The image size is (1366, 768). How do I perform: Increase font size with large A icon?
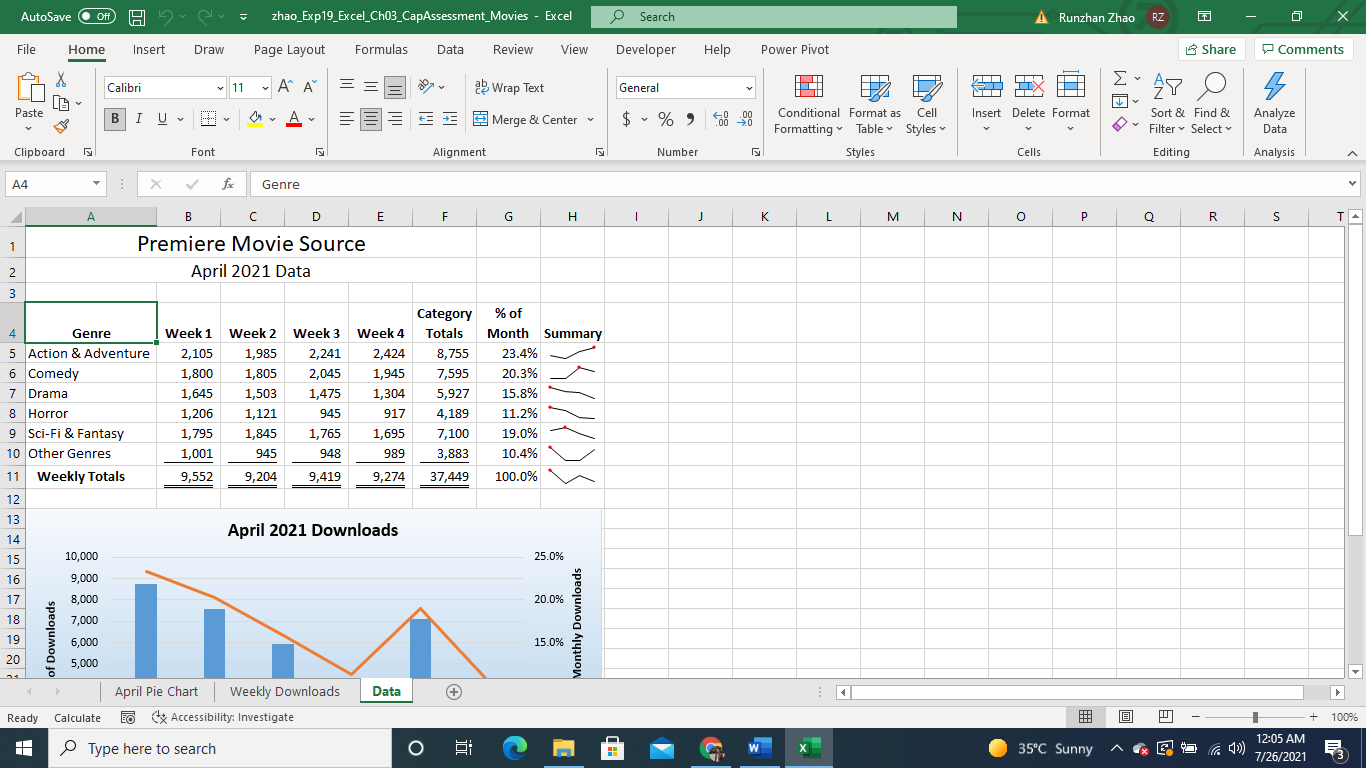285,87
